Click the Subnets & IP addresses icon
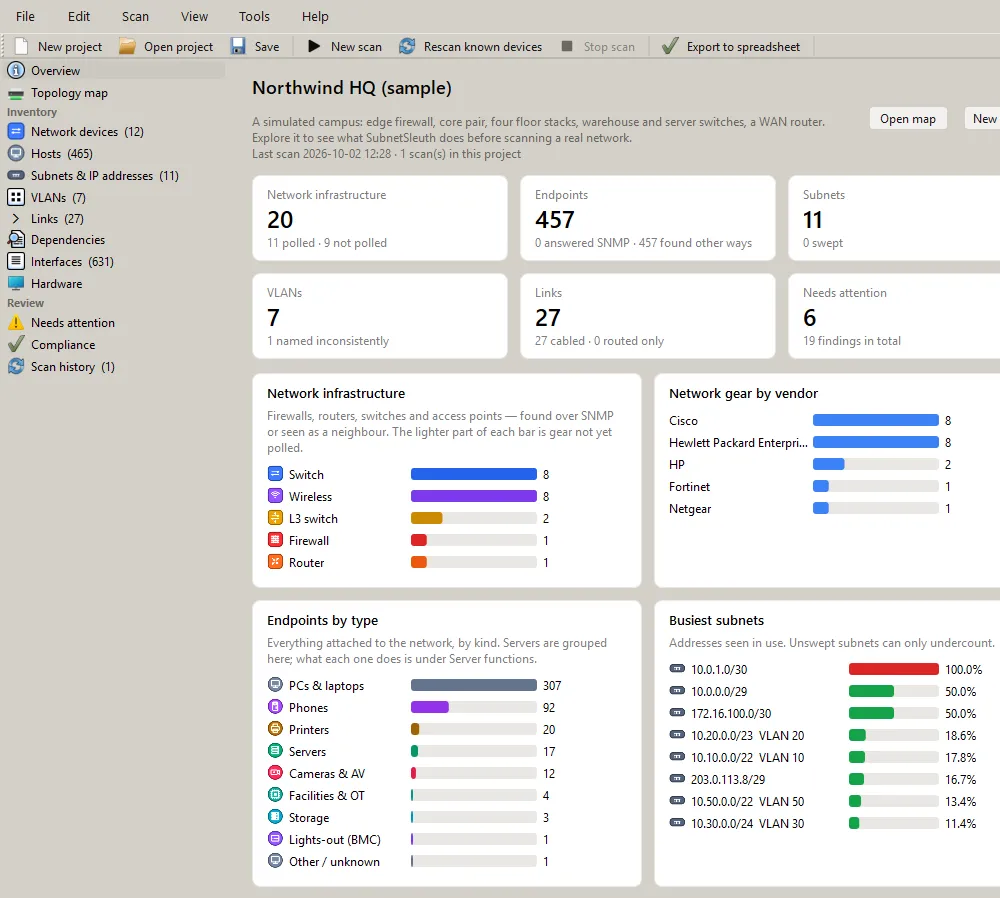The height and width of the screenshot is (898, 1000). point(16,175)
